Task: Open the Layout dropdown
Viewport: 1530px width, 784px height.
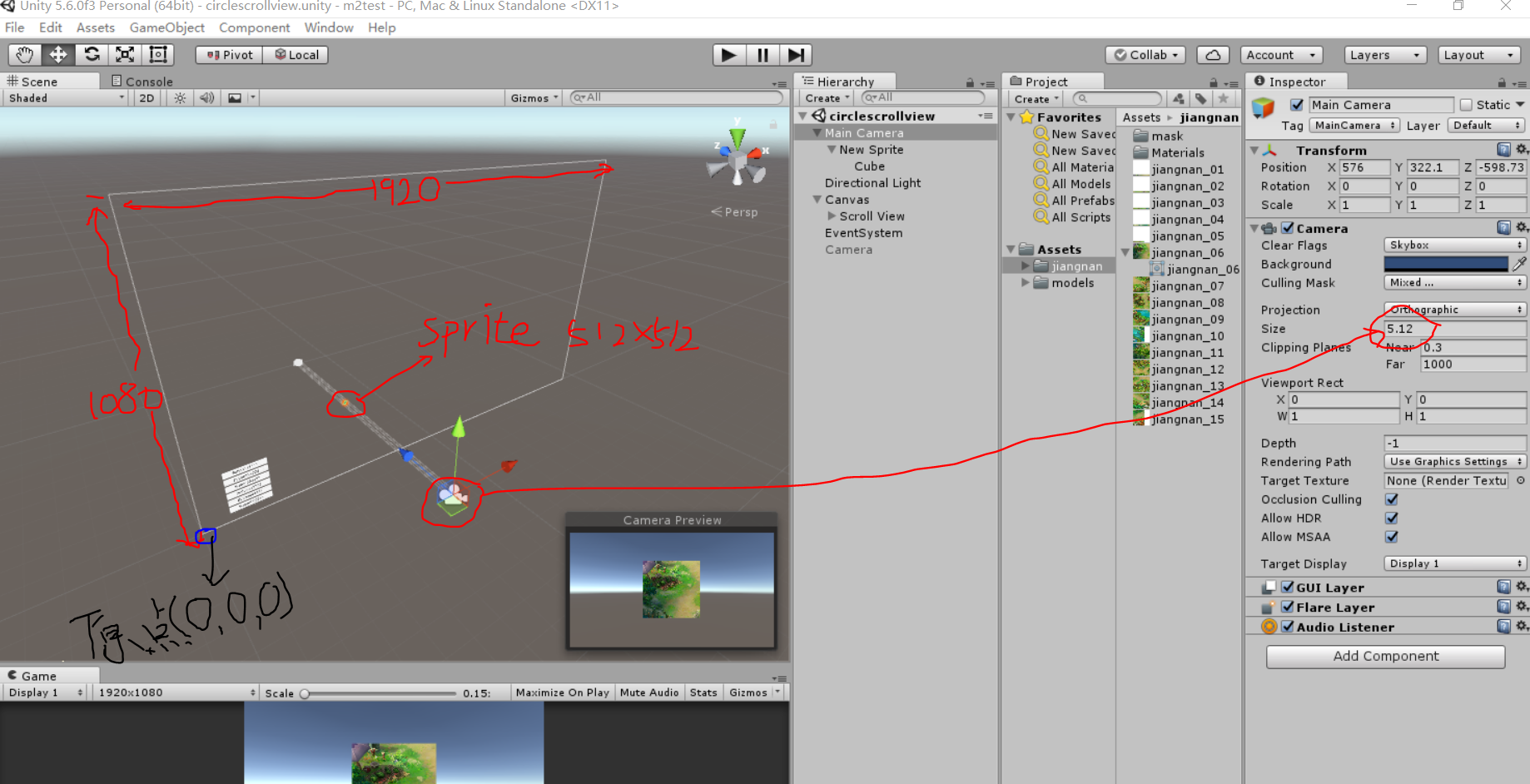Action: click(x=1479, y=55)
